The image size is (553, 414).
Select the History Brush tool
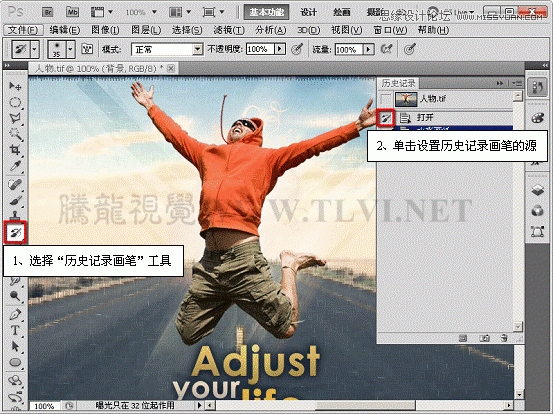(x=15, y=232)
